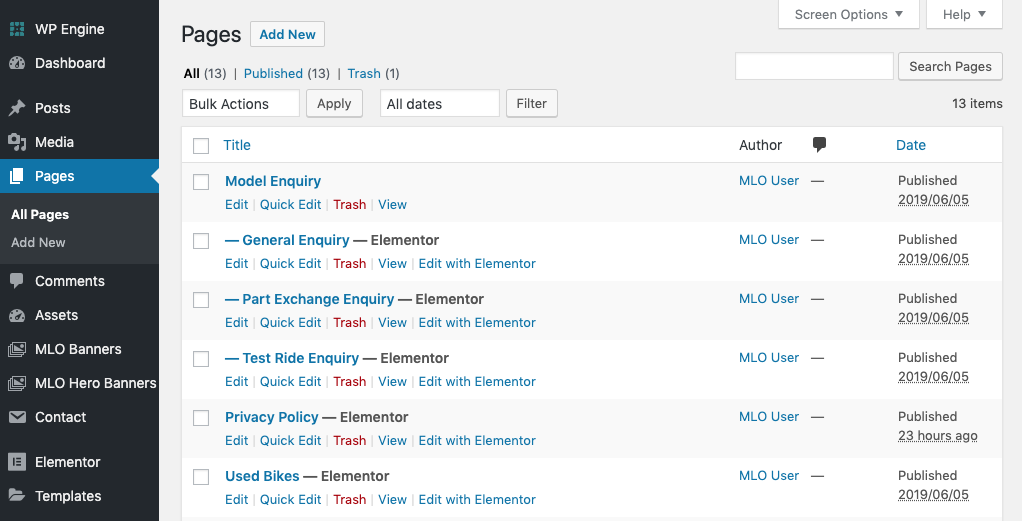Viewport: 1022px width, 521px height.
Task: Expand the Screen Options panel
Action: pos(849,14)
